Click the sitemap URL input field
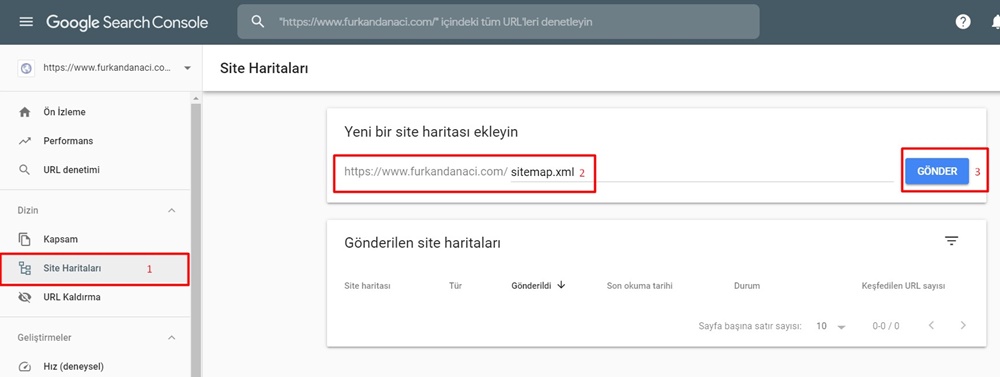This screenshot has height=377, width=1000. (x=702, y=172)
